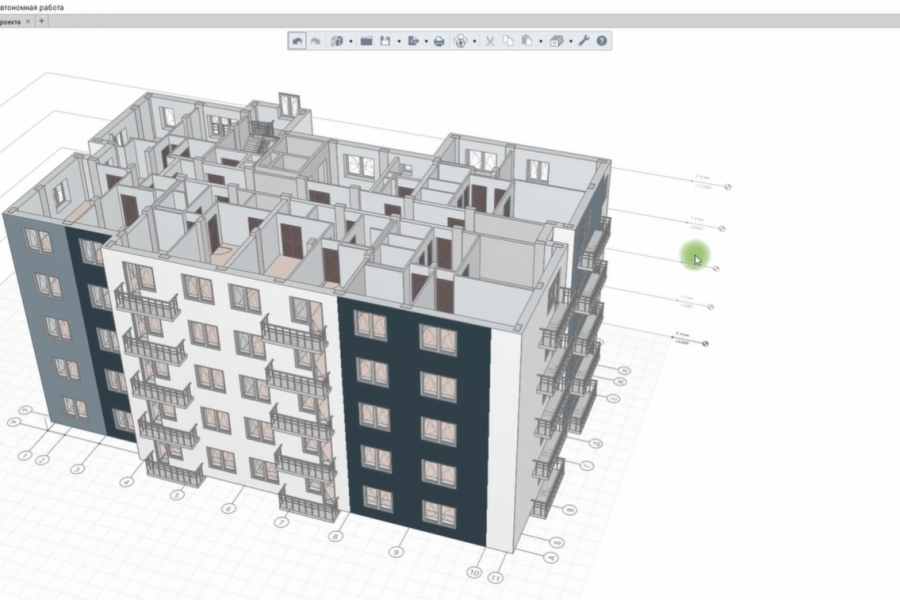Select grid axis bubble 6
The image size is (900, 600).
coord(229,508)
